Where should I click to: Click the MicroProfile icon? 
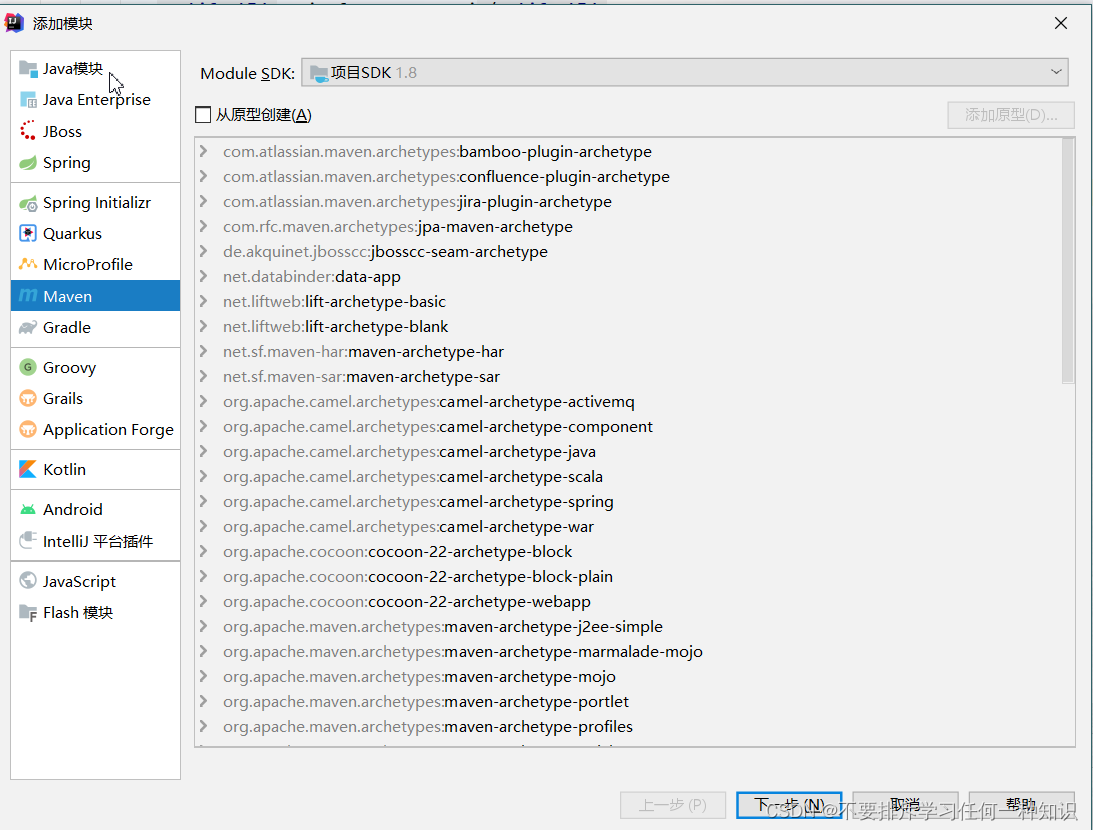tap(28, 264)
